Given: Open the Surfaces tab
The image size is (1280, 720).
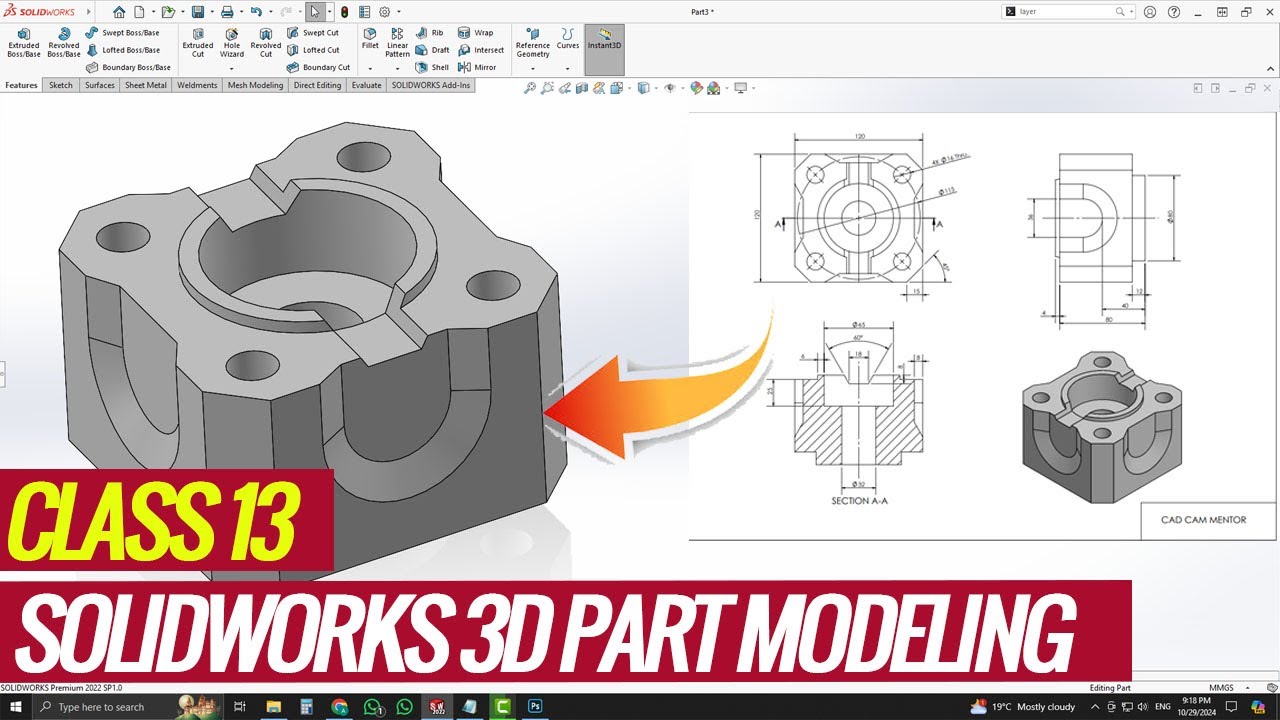Looking at the screenshot, I should coord(100,86).
